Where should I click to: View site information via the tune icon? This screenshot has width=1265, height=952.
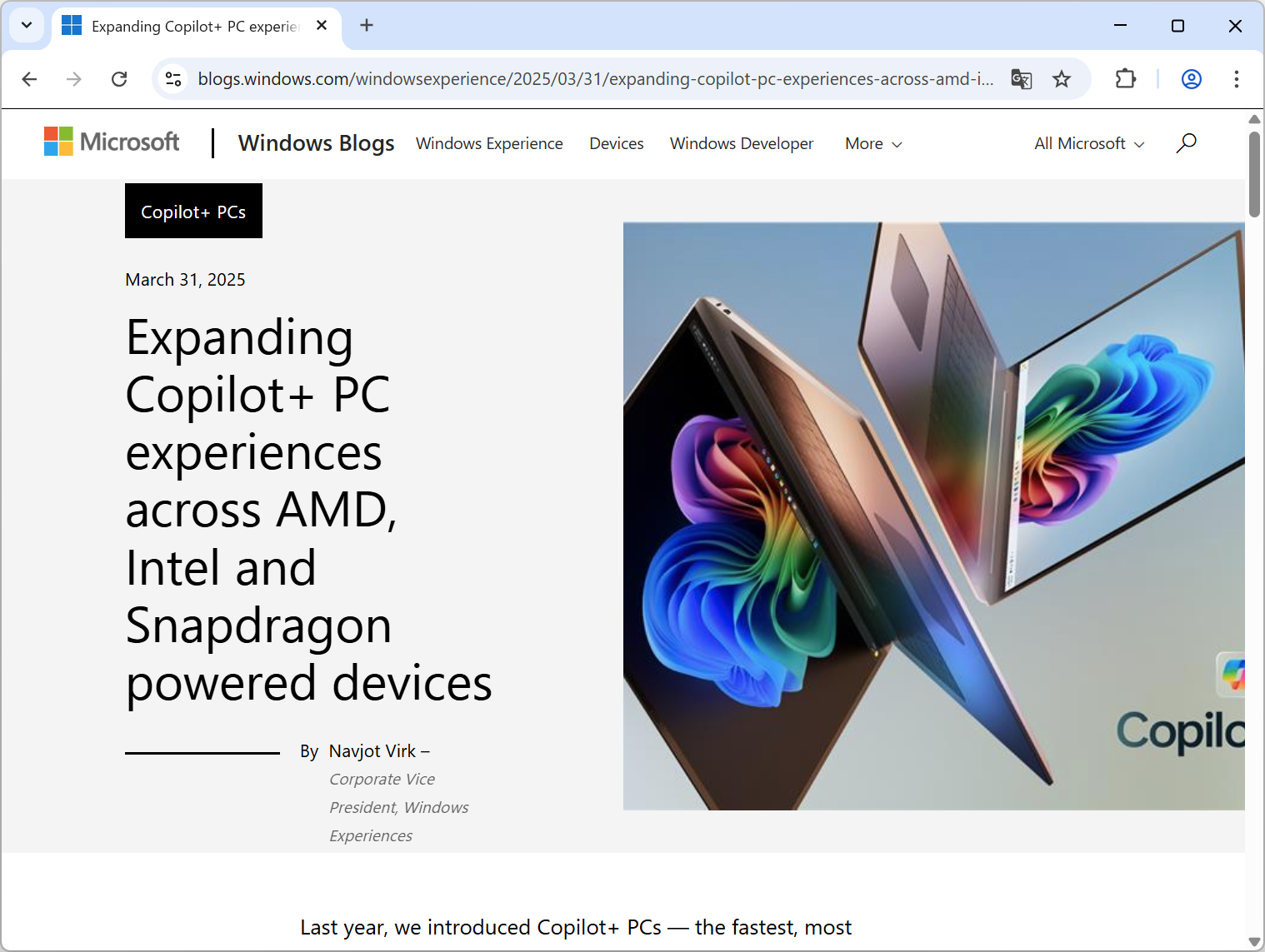click(173, 79)
